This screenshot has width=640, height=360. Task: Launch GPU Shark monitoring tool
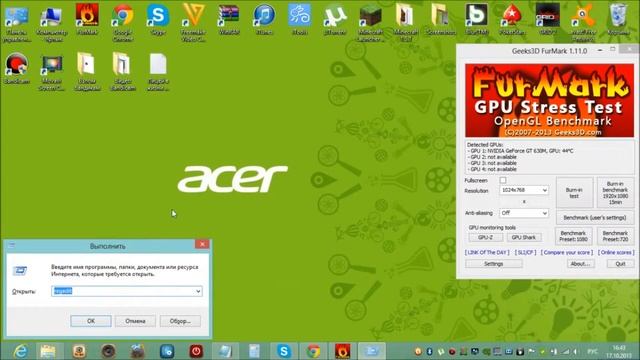[x=524, y=237]
